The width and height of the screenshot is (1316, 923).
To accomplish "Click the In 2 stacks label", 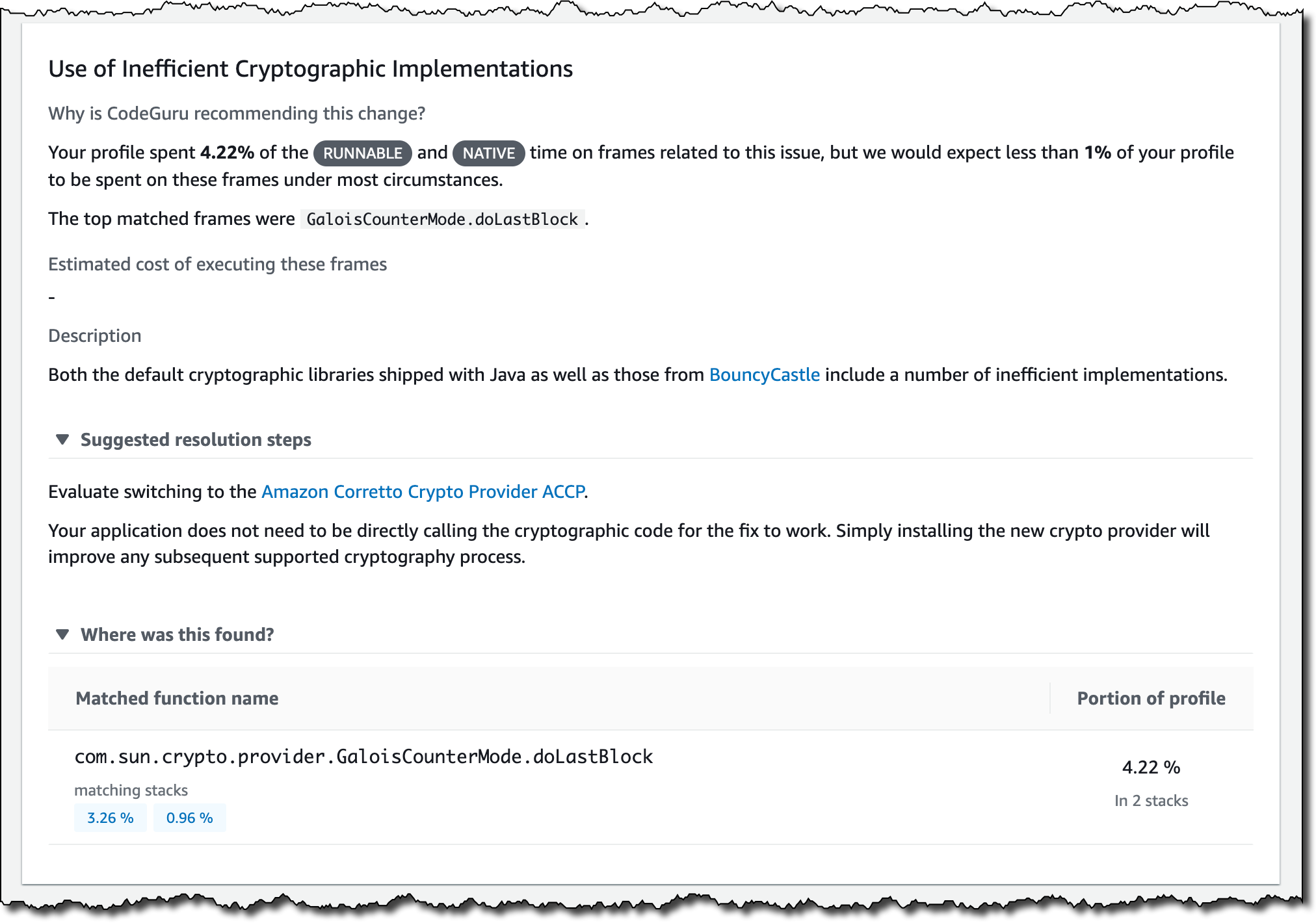I will (1151, 801).
